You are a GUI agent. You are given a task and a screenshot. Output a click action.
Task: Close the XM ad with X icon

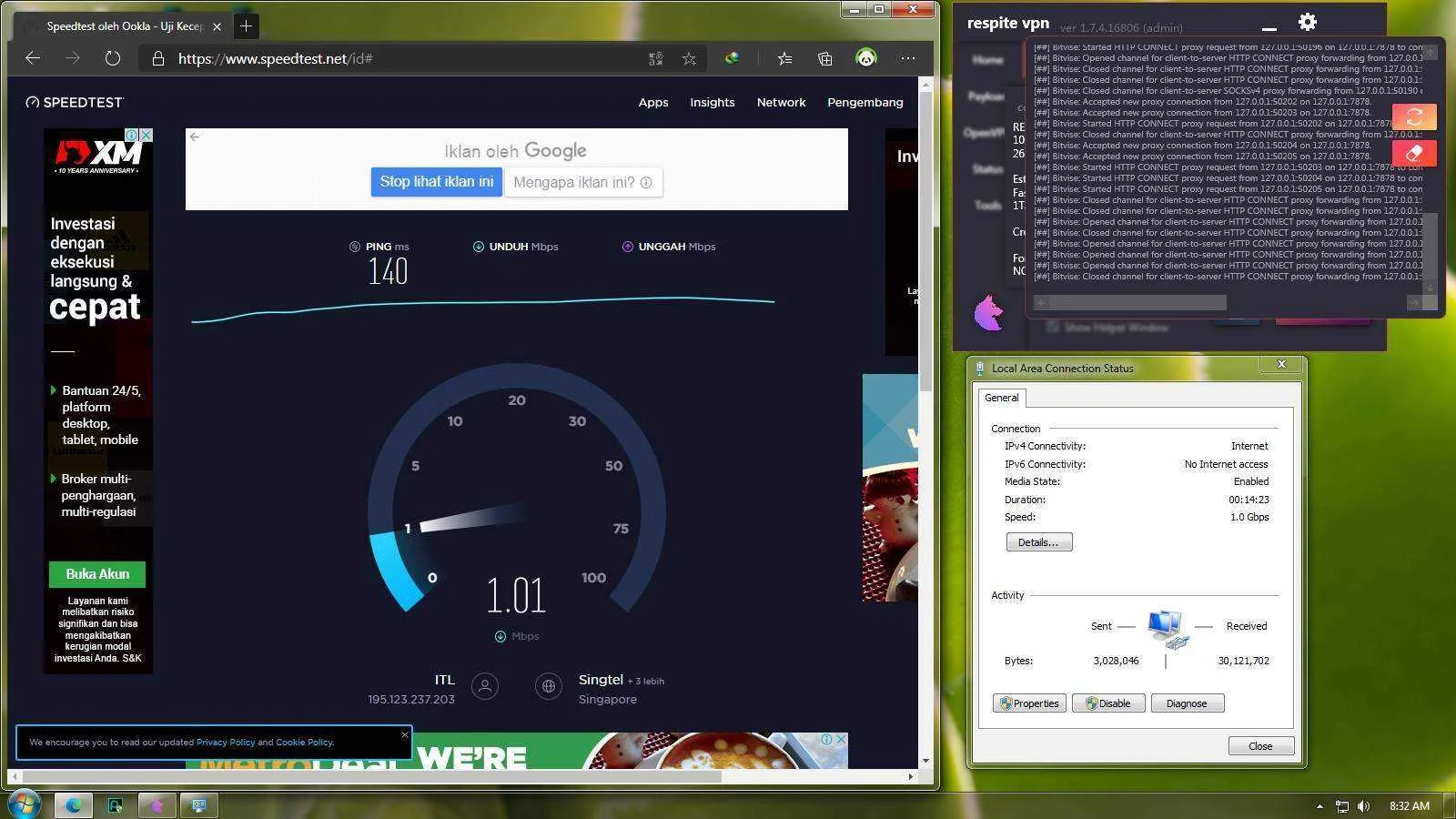(146, 135)
